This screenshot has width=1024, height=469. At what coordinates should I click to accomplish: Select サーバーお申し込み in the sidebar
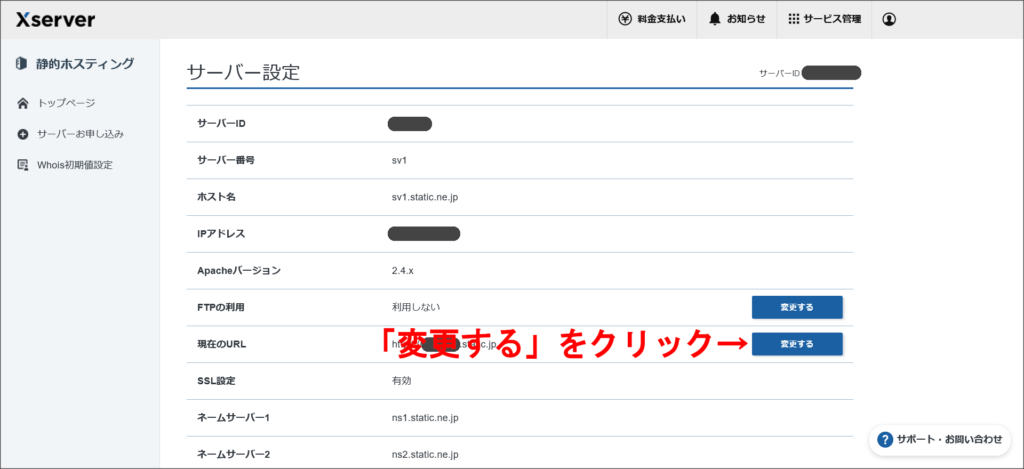click(x=80, y=134)
